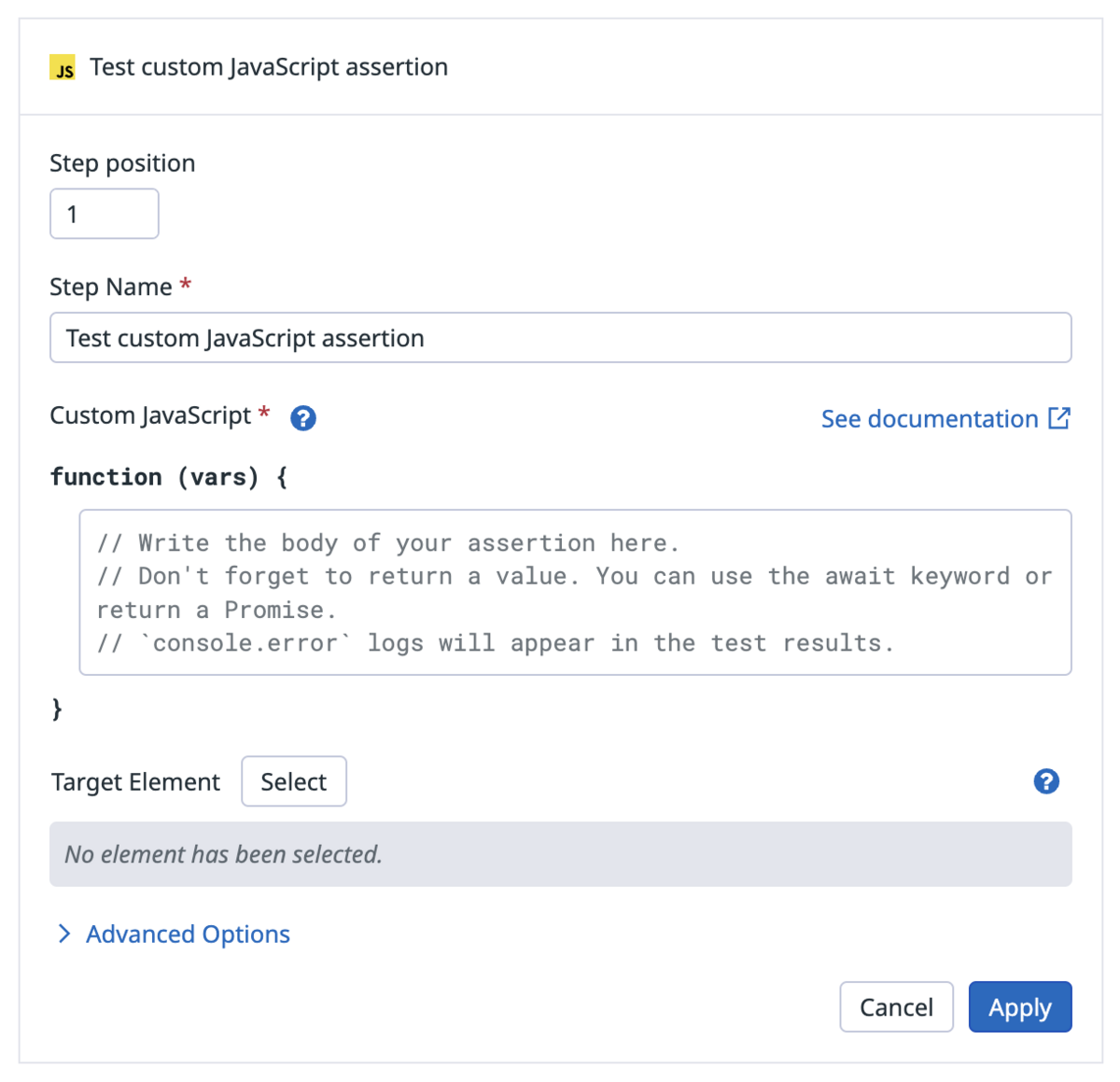The height and width of the screenshot is (1082, 1120).
Task: Click the Target Element label text
Action: click(x=135, y=782)
